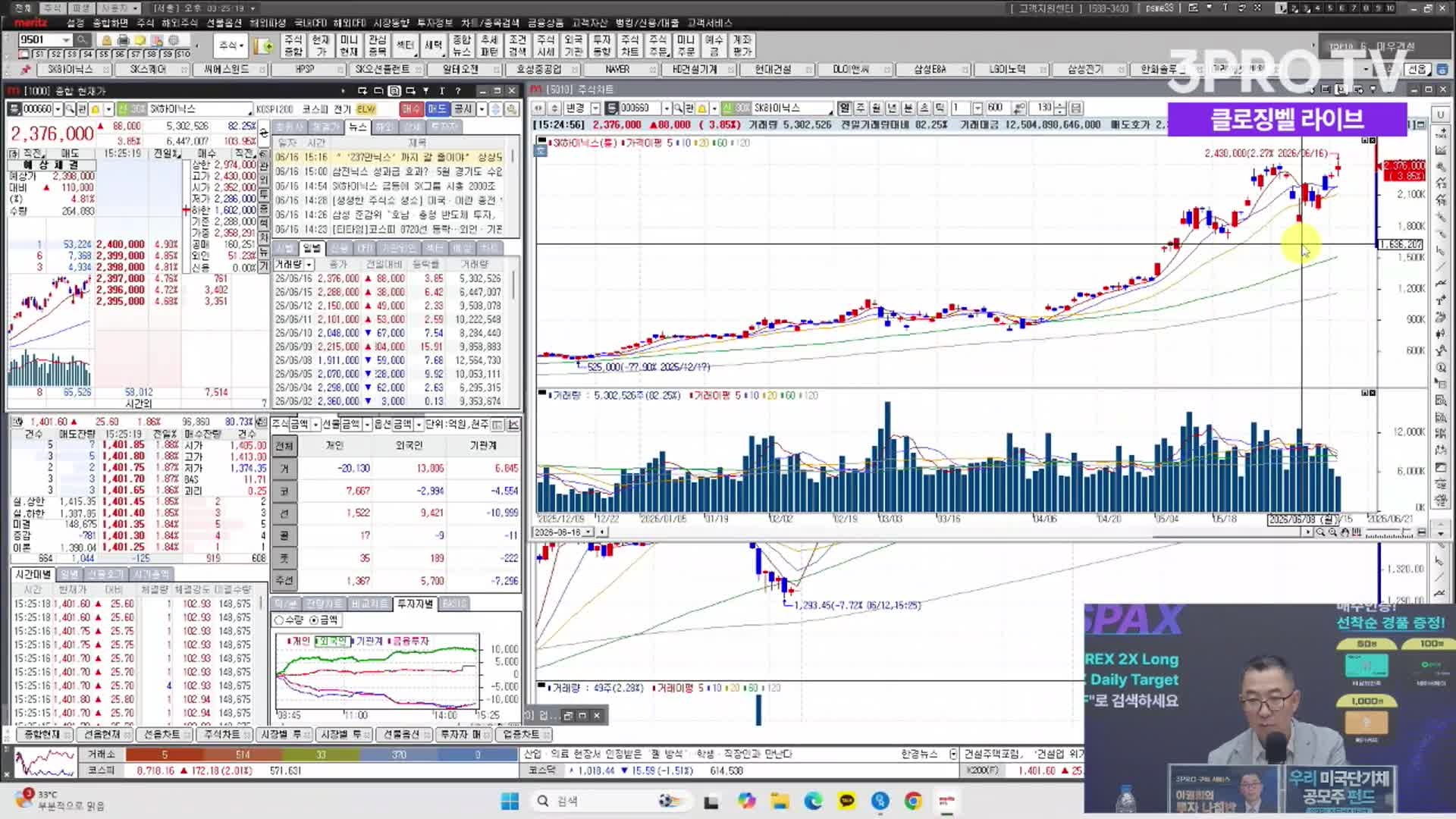Select the 수량 radio button
Screen dimensions: 1456x819
point(279,620)
